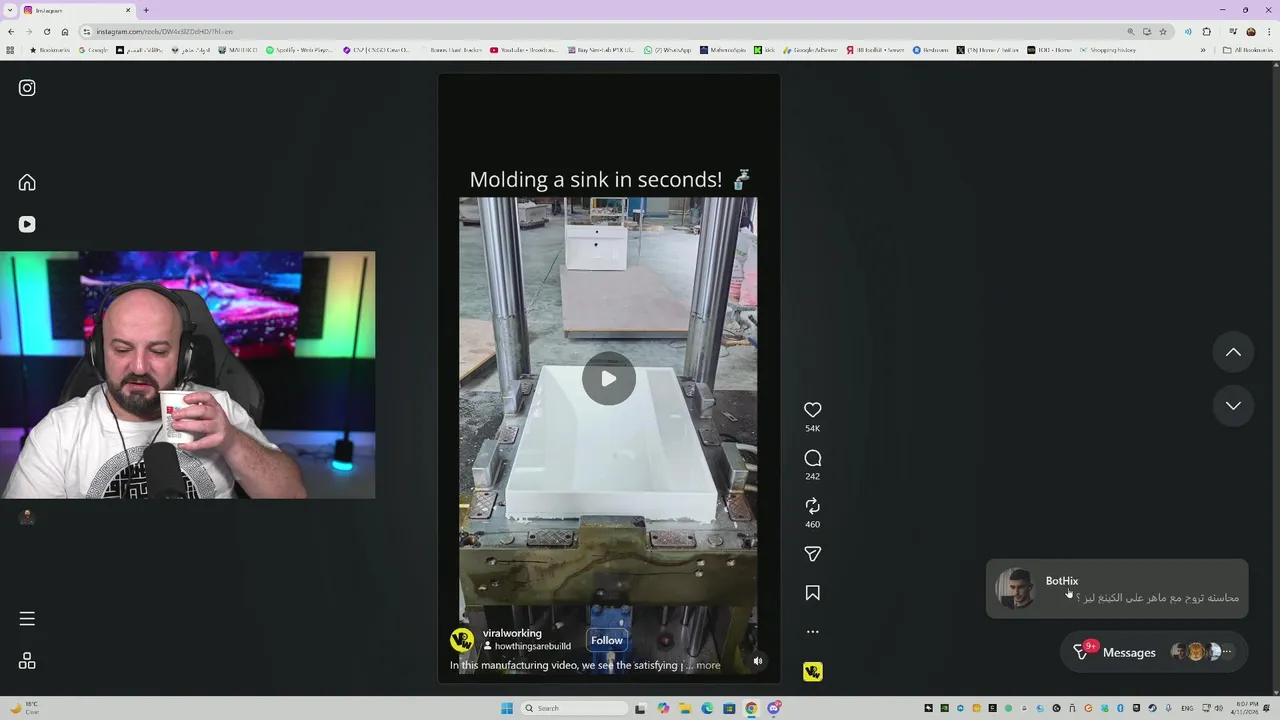Open the WhatsApp bookmark
The width and height of the screenshot is (1280, 720).
pos(667,50)
